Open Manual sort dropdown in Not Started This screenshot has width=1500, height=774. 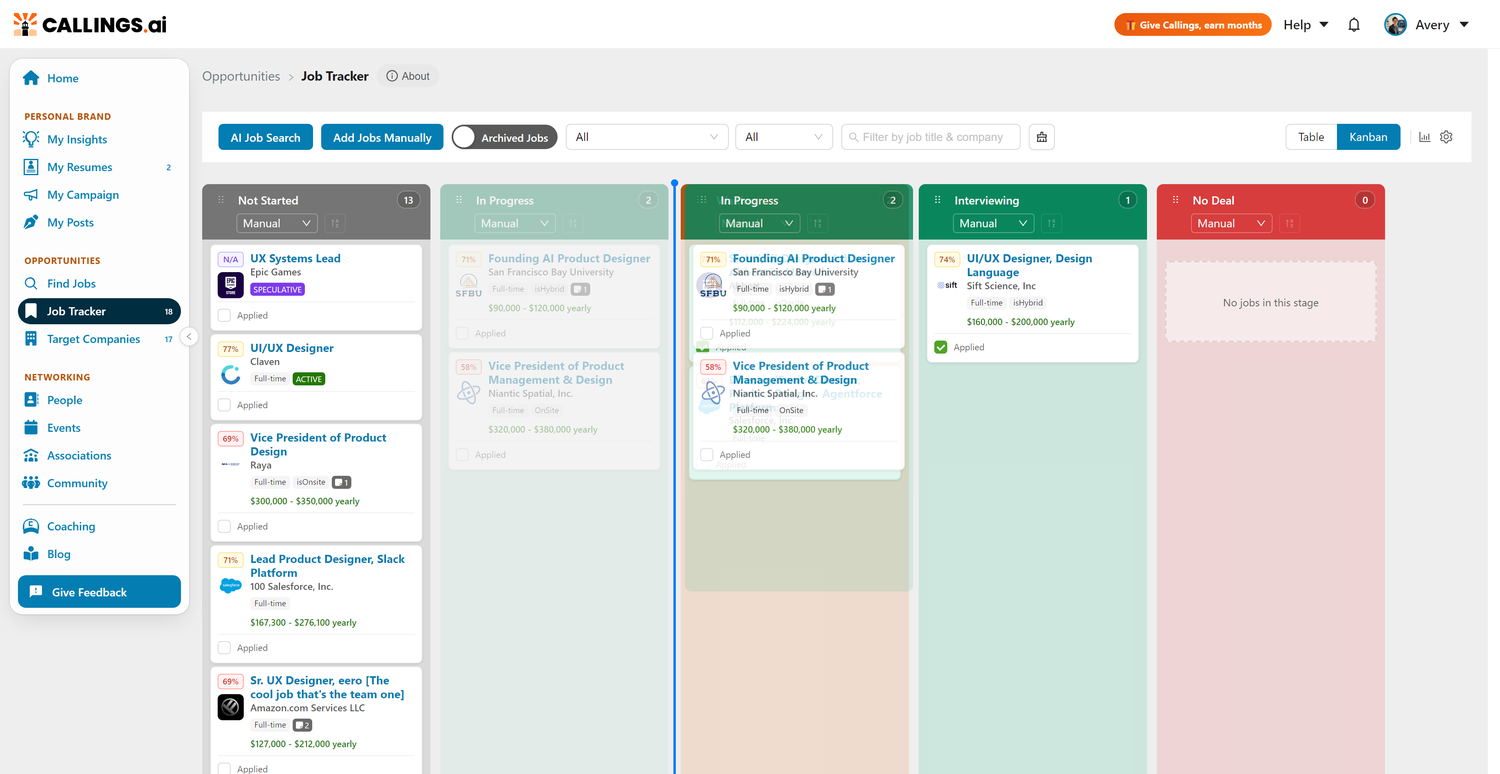277,223
